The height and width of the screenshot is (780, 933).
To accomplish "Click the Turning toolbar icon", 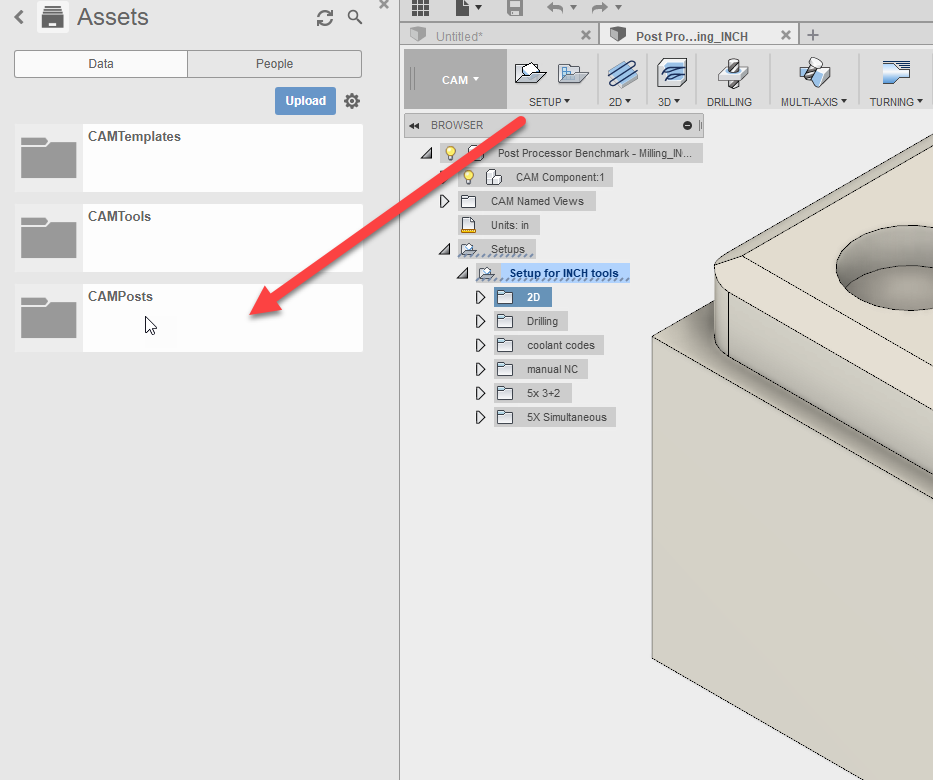I will (x=896, y=73).
